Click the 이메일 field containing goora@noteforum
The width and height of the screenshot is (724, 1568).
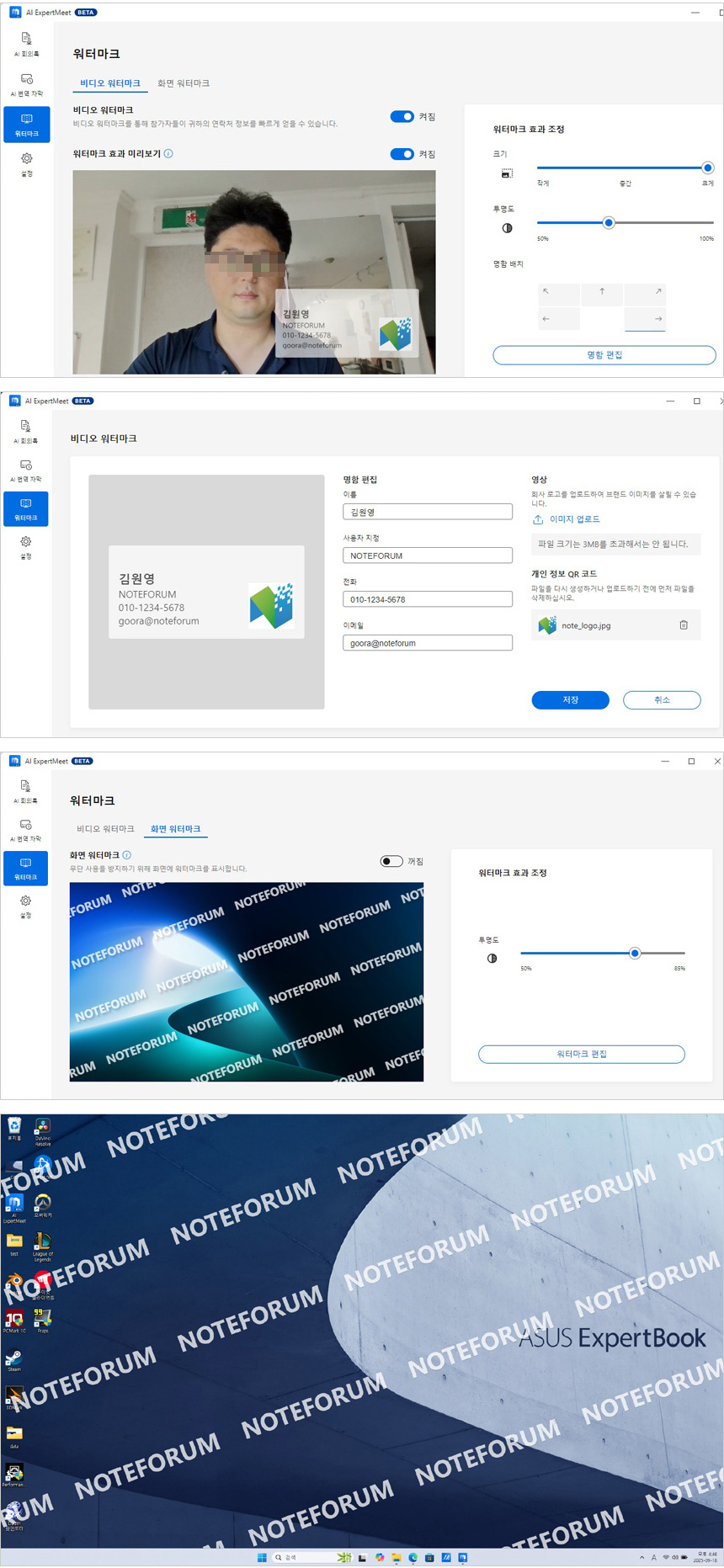point(428,643)
